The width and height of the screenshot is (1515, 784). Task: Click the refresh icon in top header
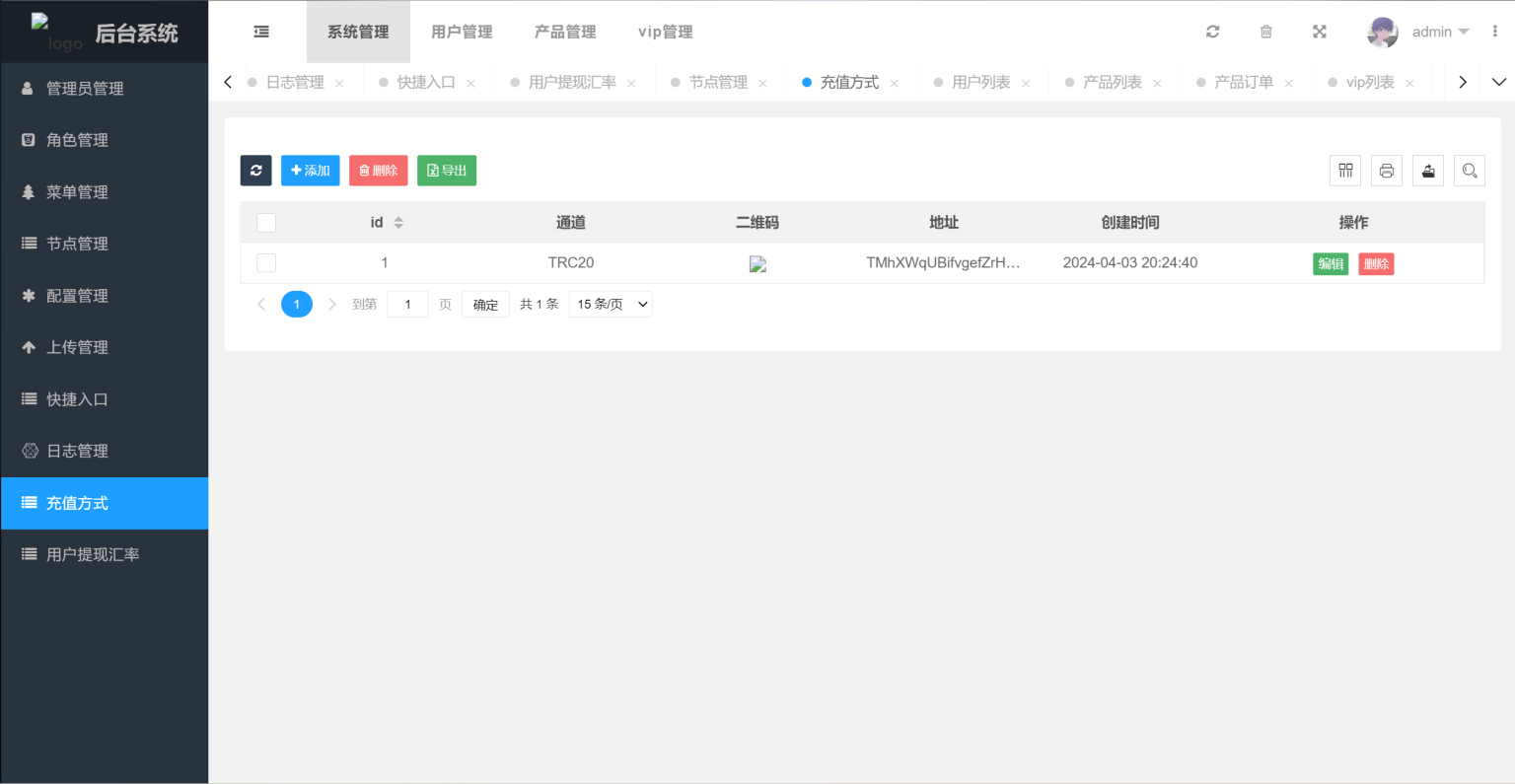click(x=1212, y=32)
